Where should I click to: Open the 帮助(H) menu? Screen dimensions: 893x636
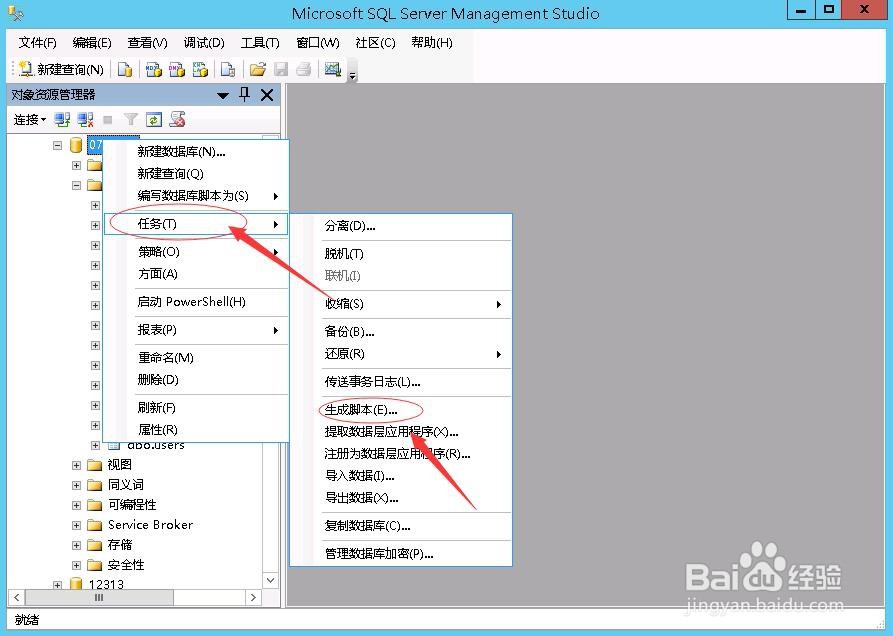point(432,43)
